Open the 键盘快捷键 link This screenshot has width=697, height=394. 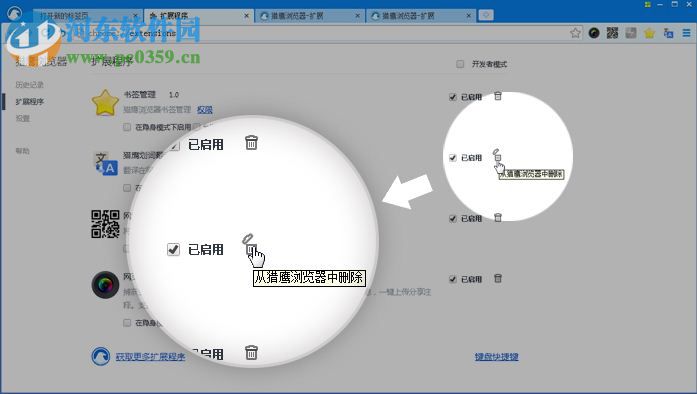pos(497,357)
